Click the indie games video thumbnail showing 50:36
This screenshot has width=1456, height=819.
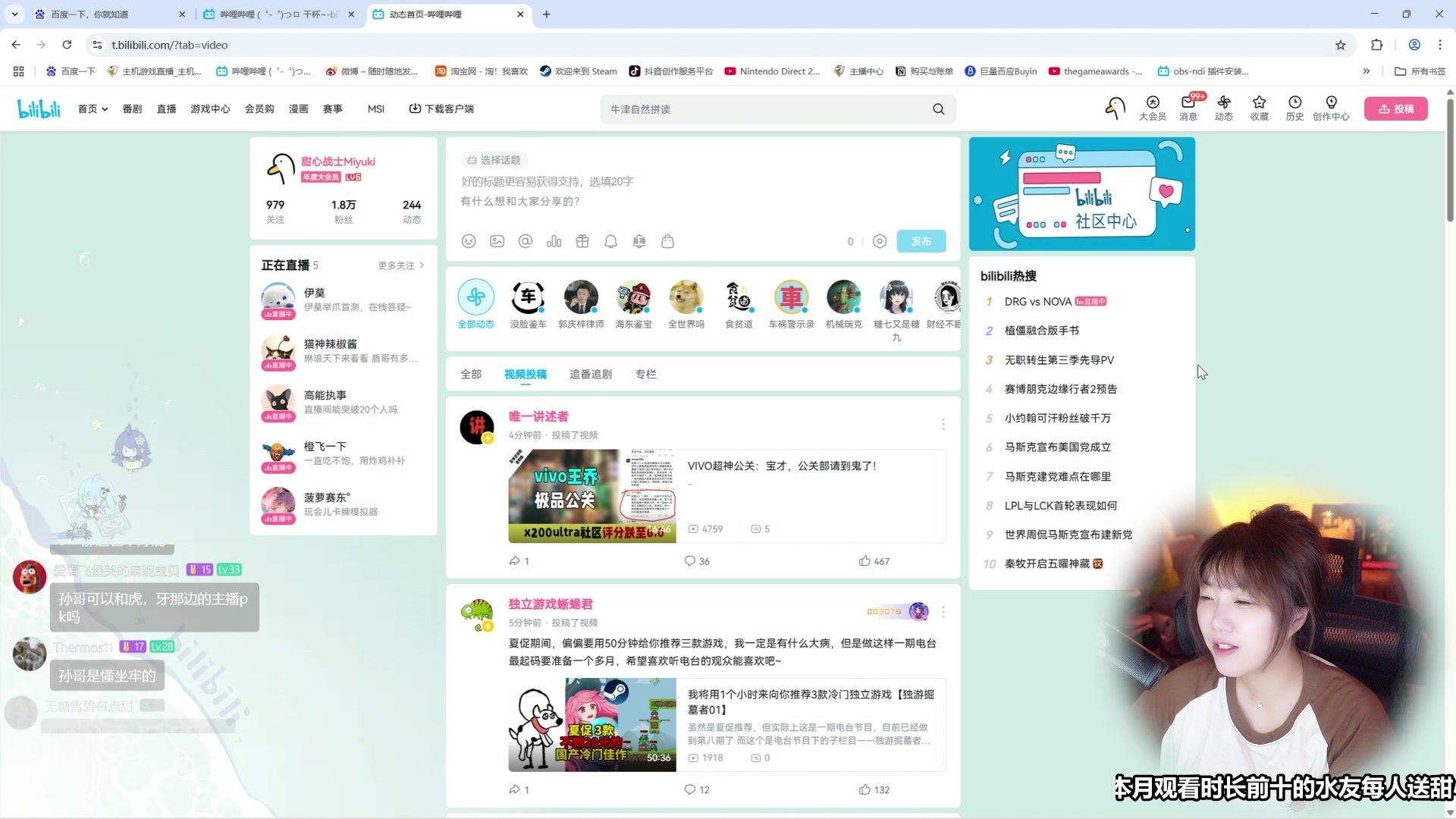tap(592, 725)
